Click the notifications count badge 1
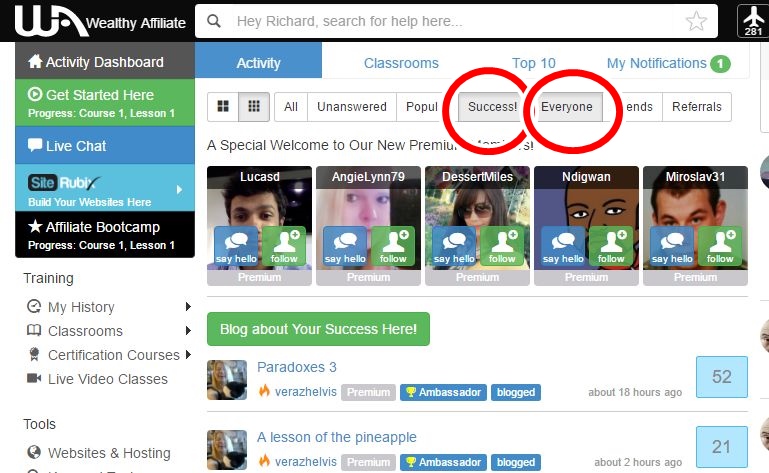 (720, 64)
